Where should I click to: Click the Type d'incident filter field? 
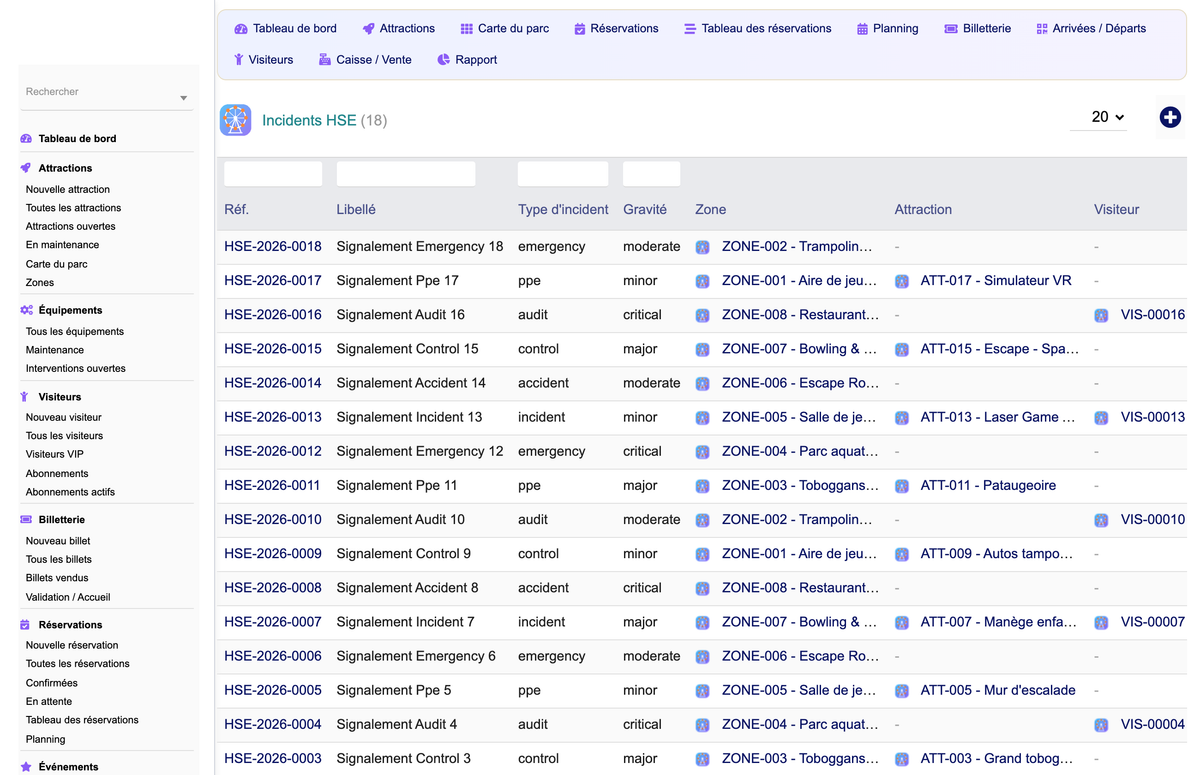(563, 174)
